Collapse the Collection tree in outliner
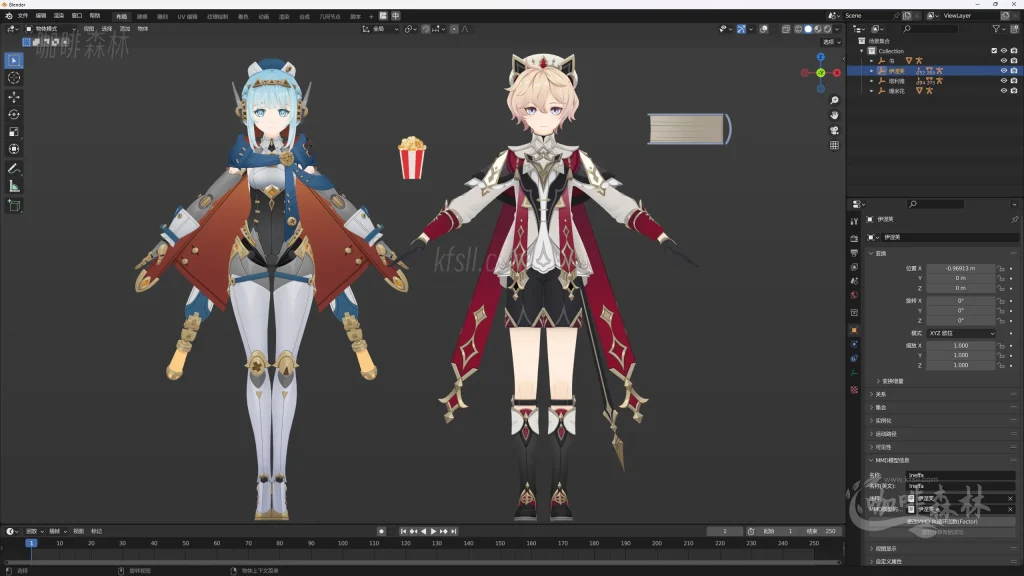 point(862,51)
